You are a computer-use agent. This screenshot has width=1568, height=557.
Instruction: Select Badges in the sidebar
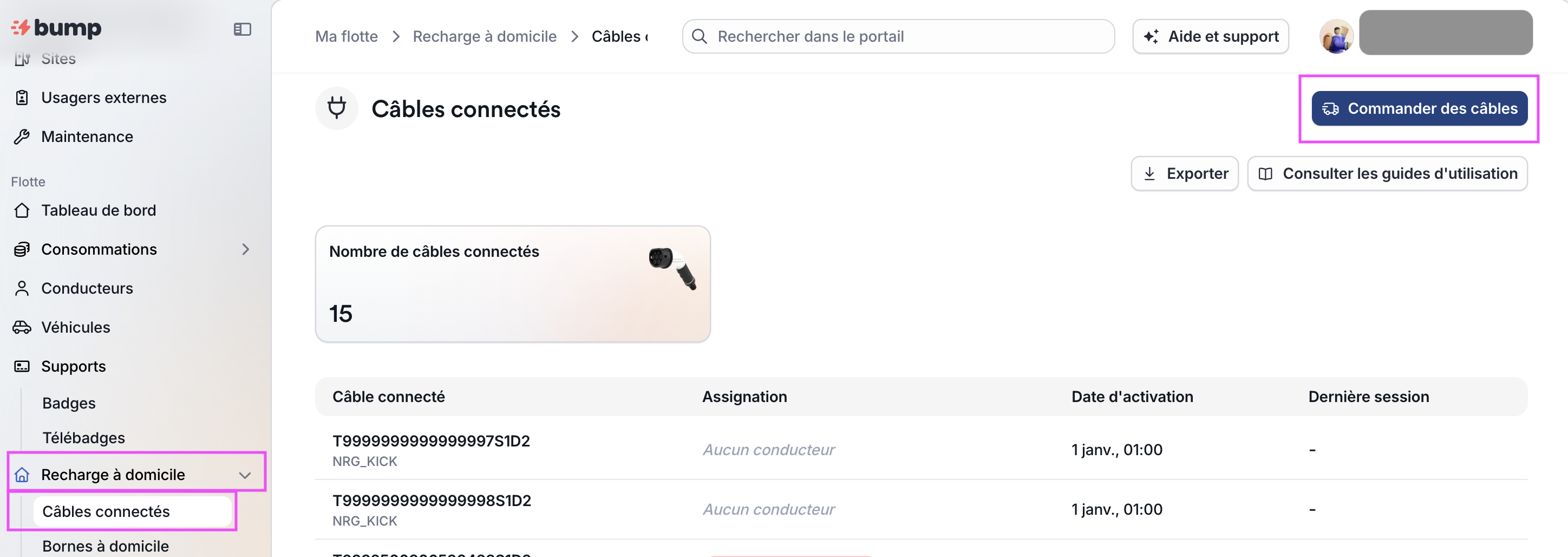tap(69, 403)
